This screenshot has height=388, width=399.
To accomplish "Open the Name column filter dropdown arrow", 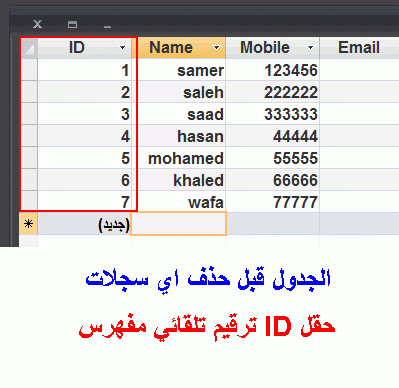I will coord(217,48).
